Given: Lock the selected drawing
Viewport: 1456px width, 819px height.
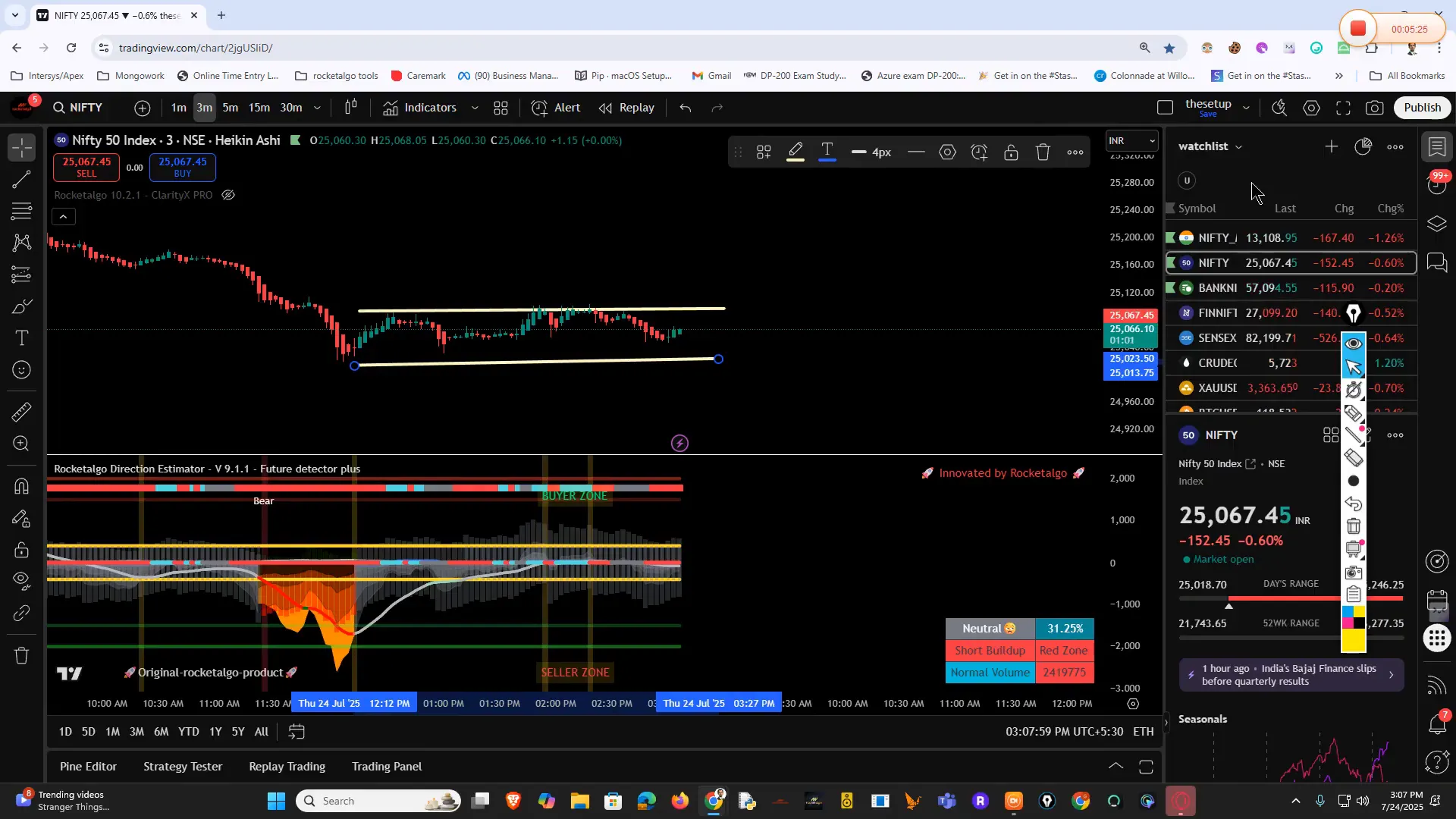Looking at the screenshot, I should click(1011, 152).
